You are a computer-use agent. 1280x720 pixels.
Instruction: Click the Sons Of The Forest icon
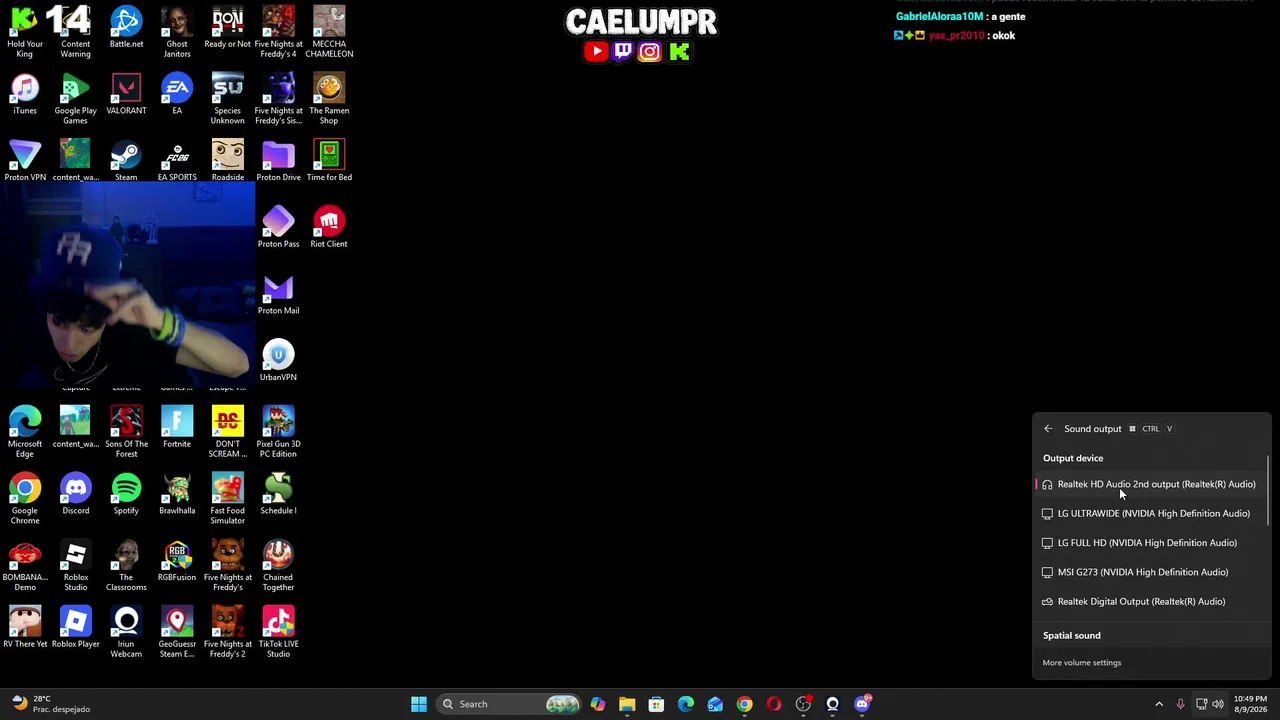click(x=126, y=430)
